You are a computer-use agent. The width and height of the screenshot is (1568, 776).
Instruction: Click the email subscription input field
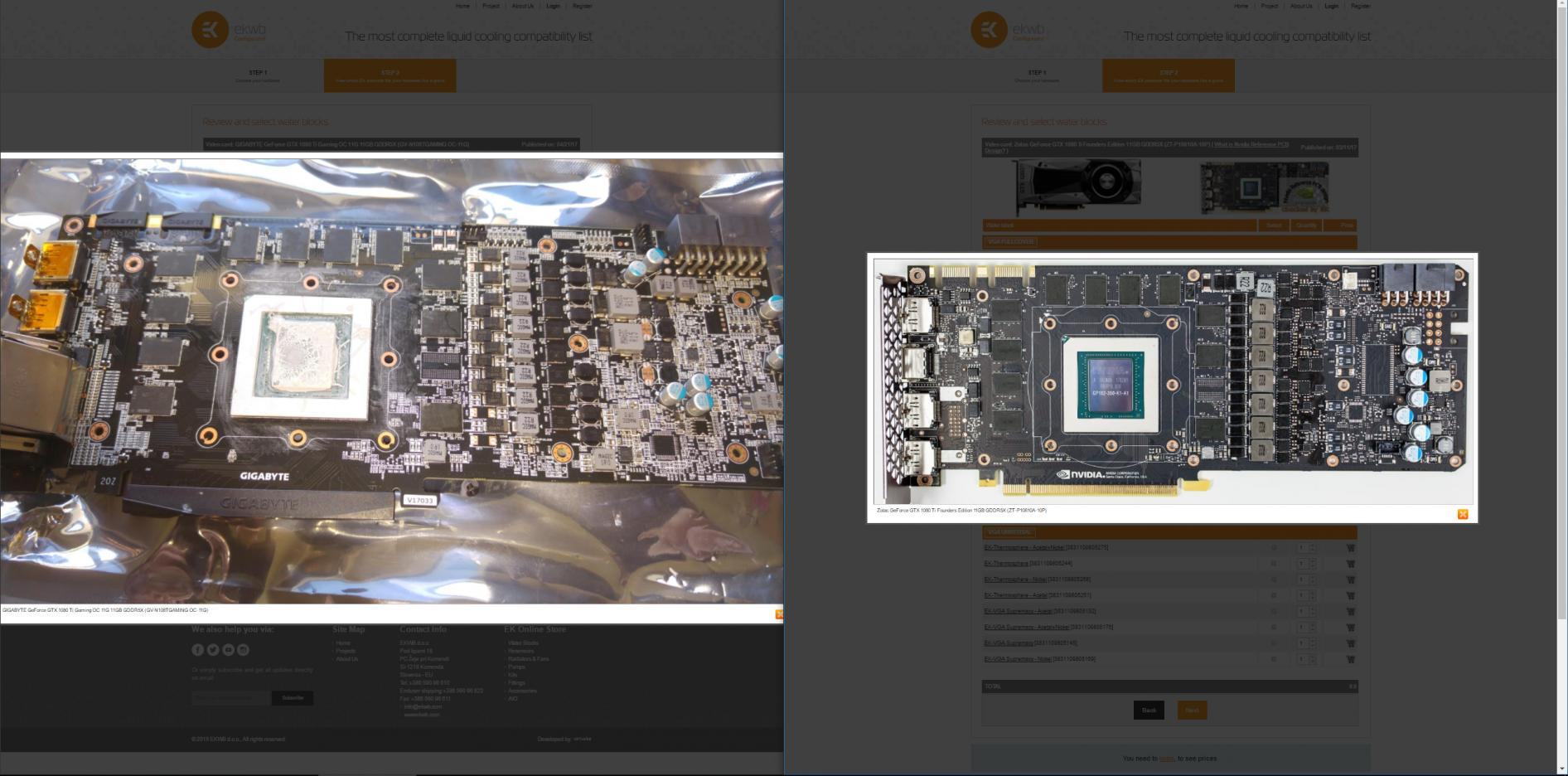pos(231,698)
